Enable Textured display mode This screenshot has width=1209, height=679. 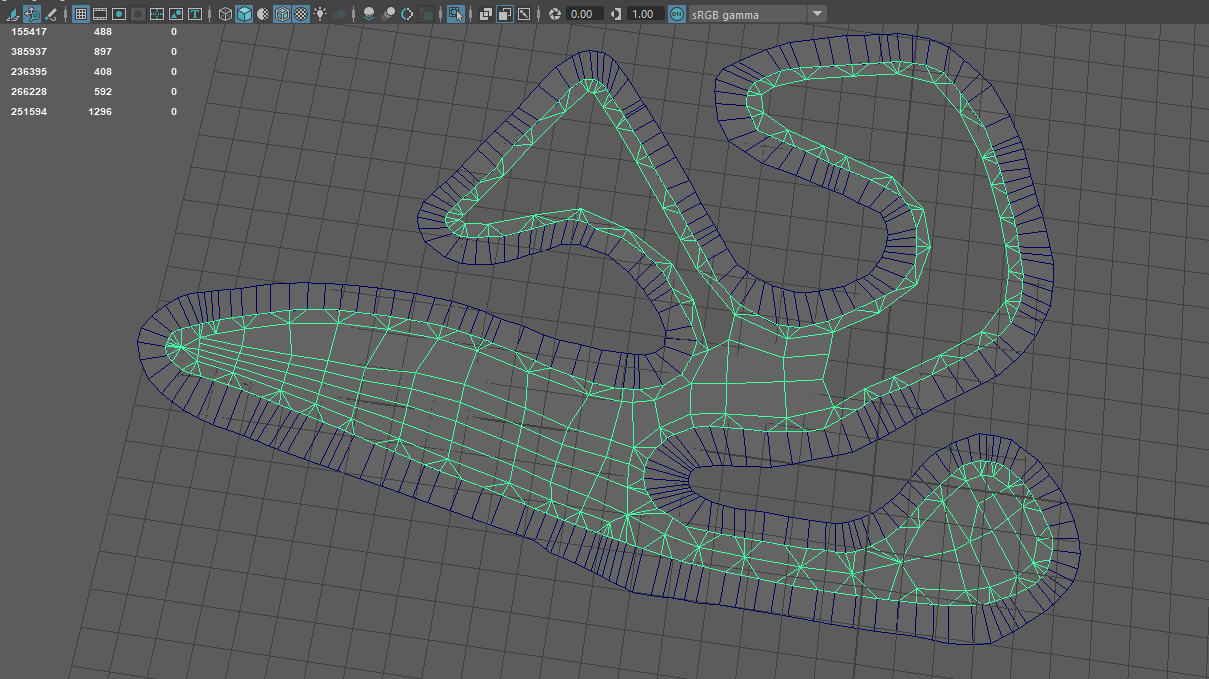[300, 14]
